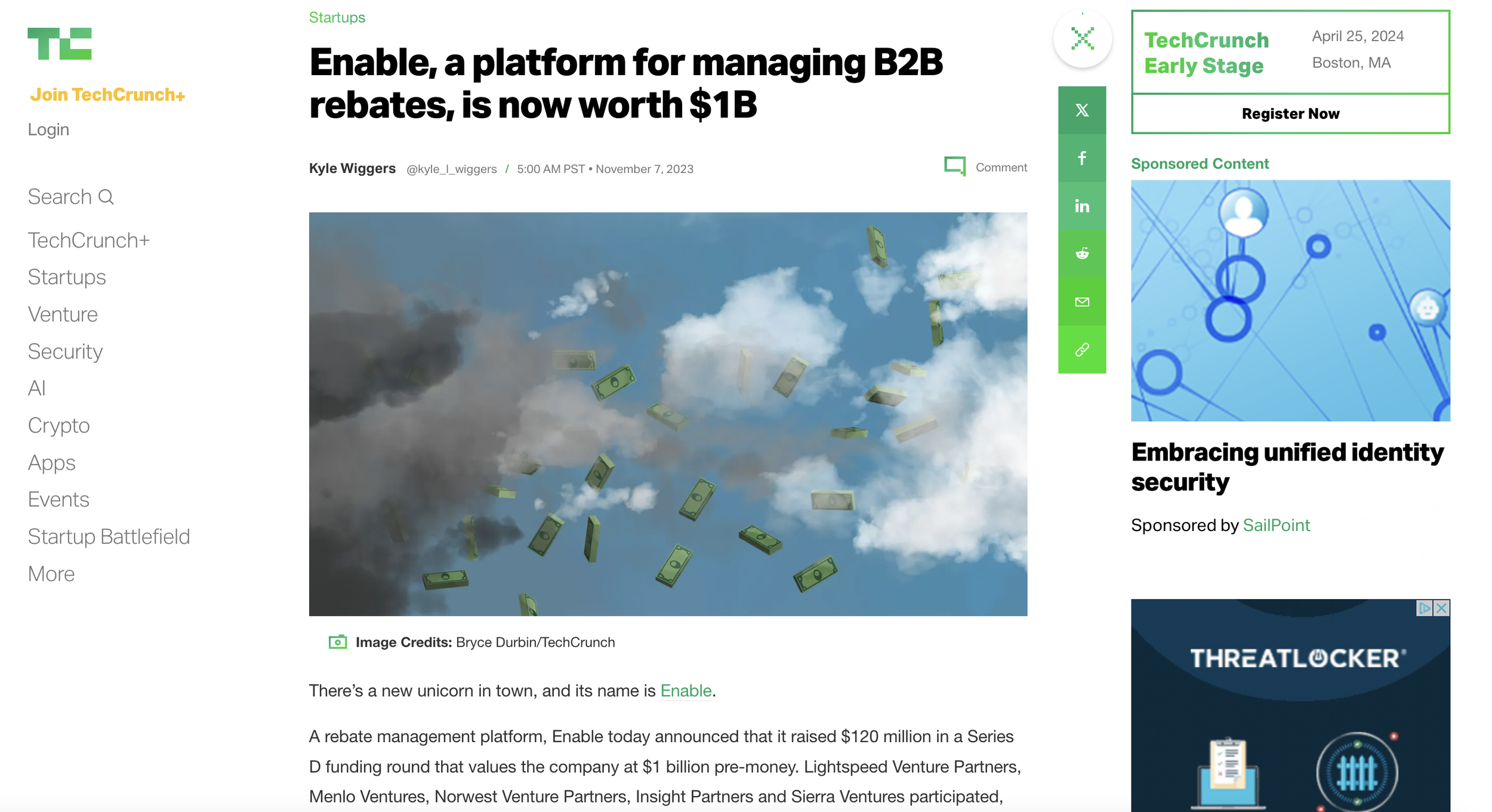The image size is (1492, 812).
Task: Open the SailPoint sponsored content image
Action: (1290, 301)
